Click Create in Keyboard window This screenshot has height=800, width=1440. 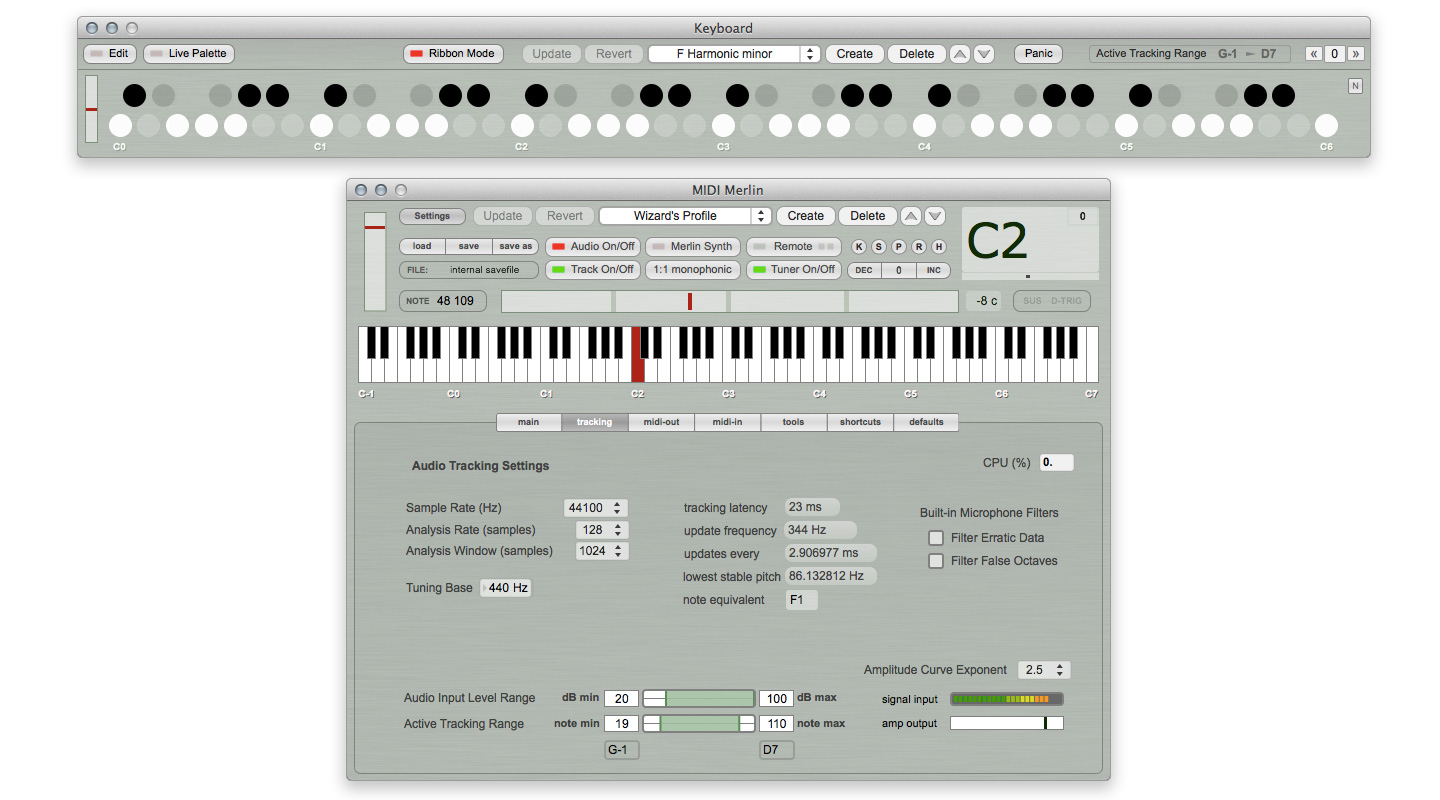[855, 54]
